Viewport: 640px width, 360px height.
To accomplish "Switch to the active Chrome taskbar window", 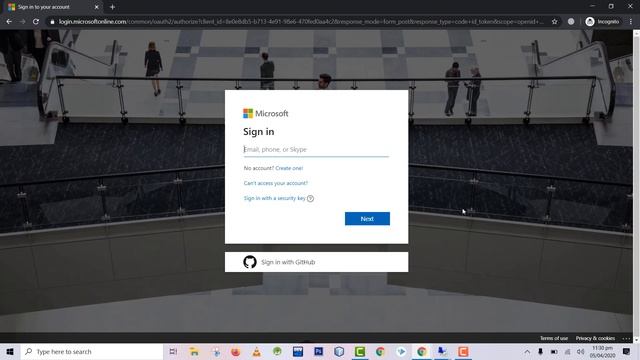I will pos(422,351).
